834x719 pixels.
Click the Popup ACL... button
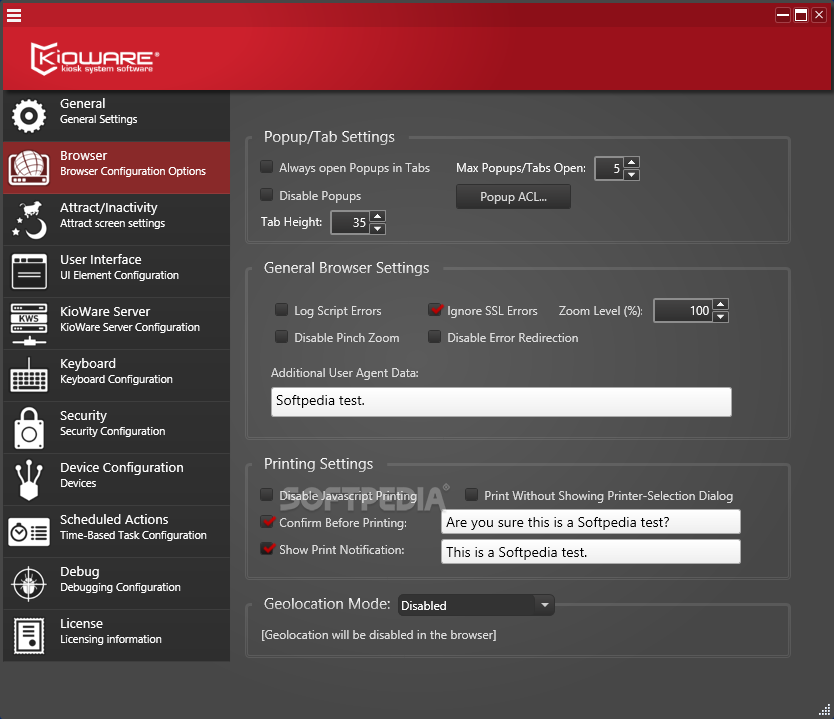click(x=513, y=197)
